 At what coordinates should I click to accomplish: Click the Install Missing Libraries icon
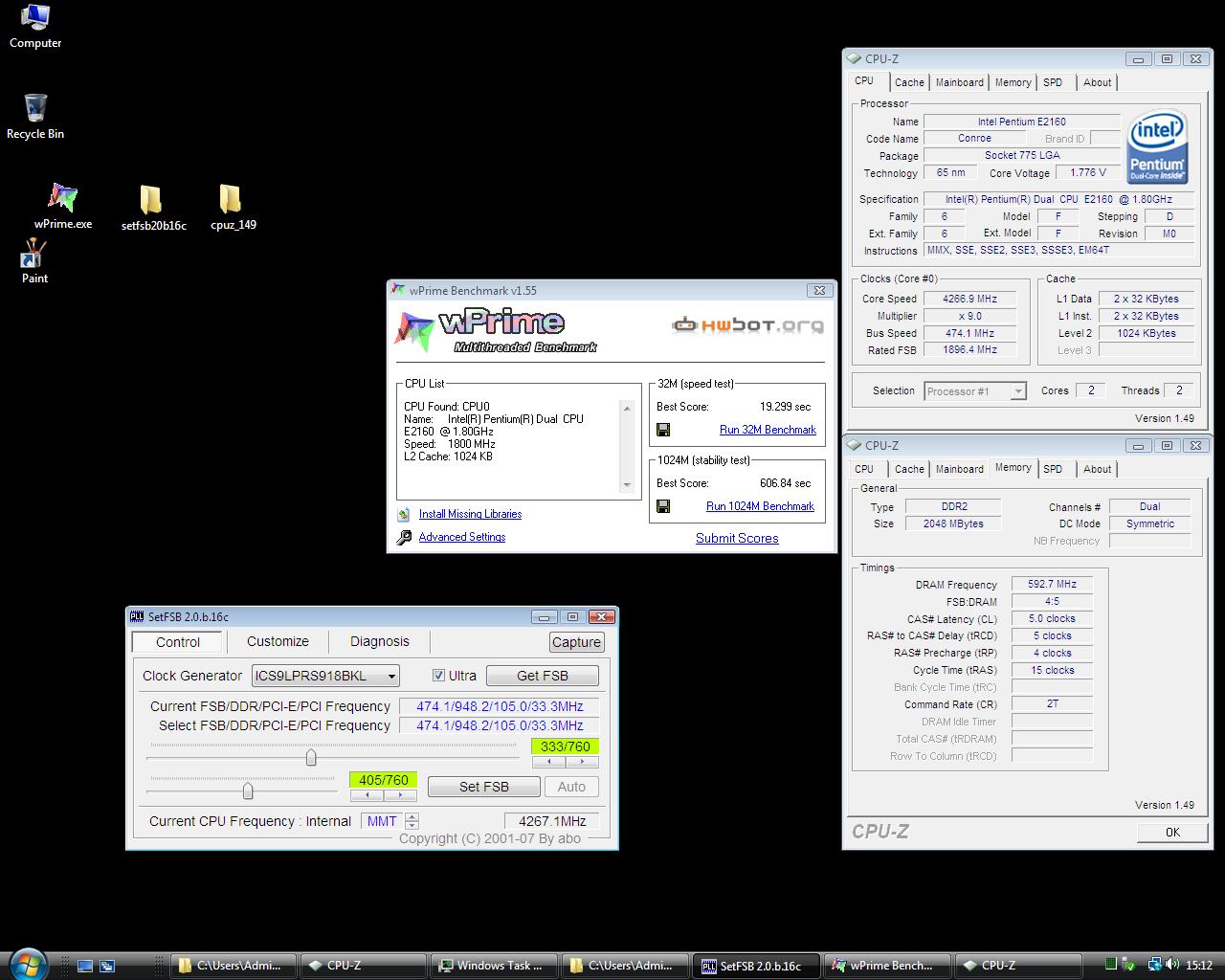click(x=404, y=514)
